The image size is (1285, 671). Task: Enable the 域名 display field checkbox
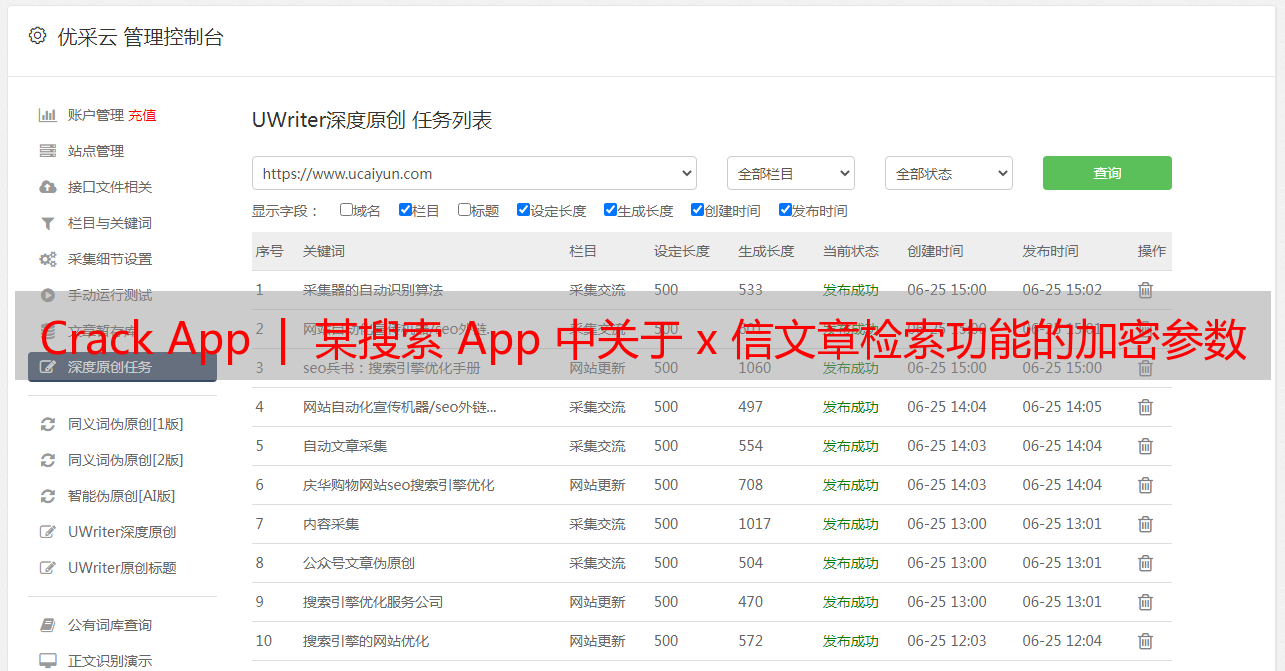click(346, 210)
